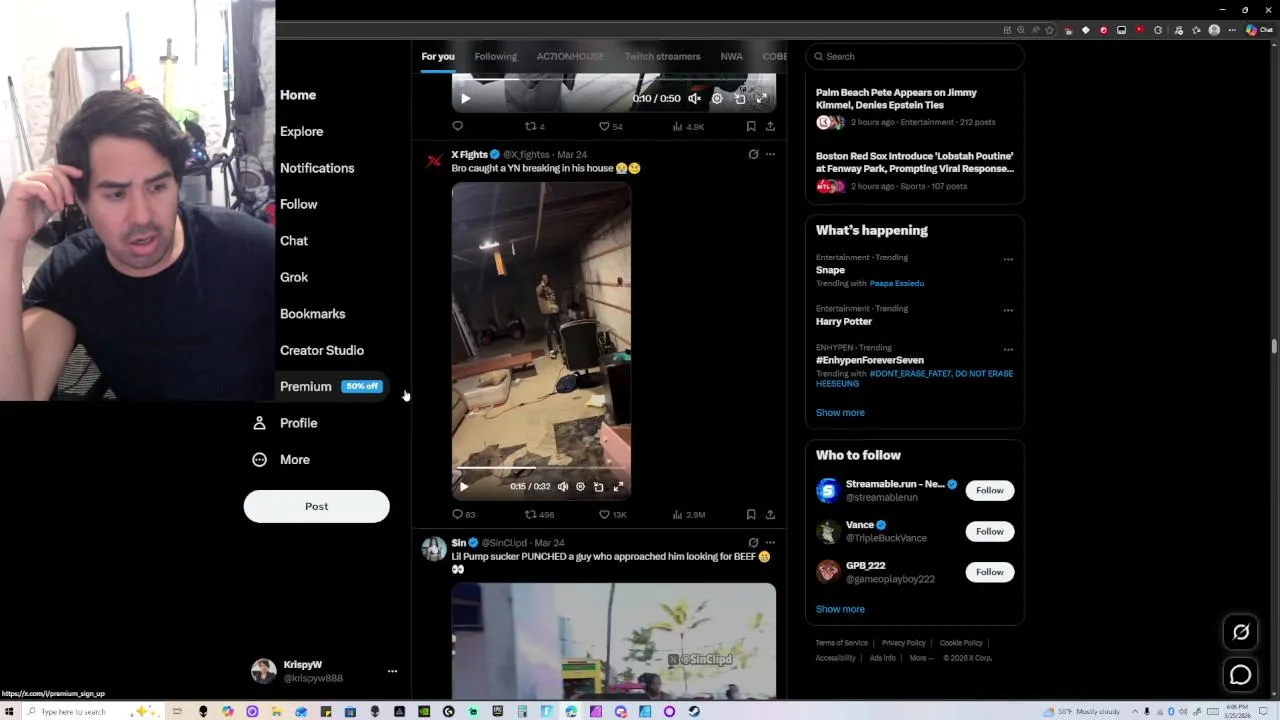Share the X Fights post
This screenshot has width=1280, height=720.
click(x=770, y=514)
